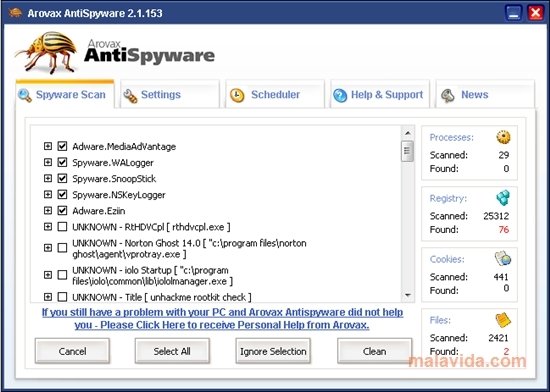Check the unhackme rootkit check checkbox

(62, 297)
